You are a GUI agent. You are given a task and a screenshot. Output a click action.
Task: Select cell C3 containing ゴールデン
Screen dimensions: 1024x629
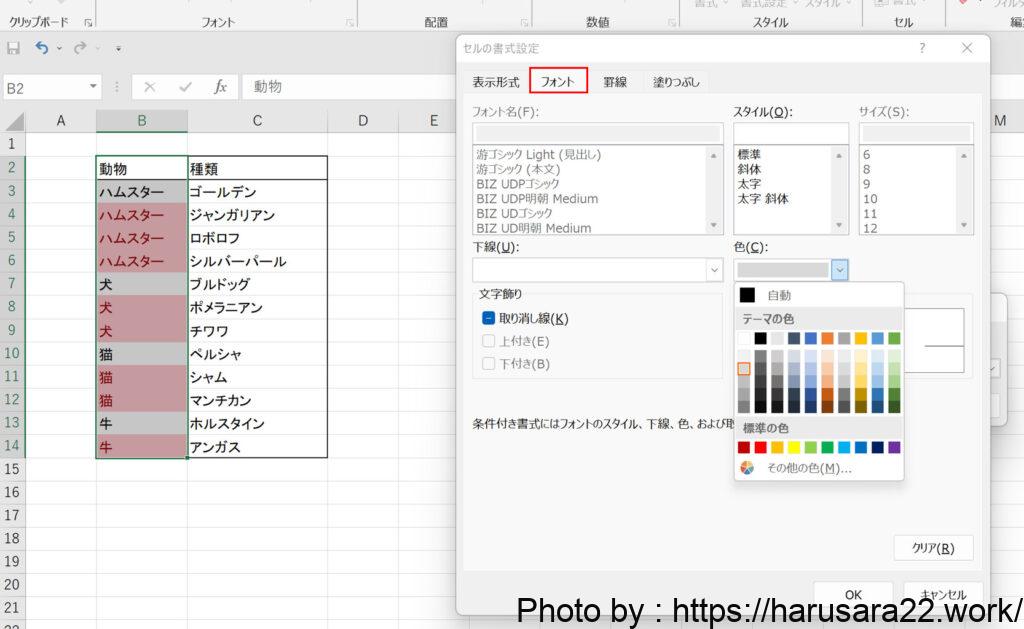point(257,191)
